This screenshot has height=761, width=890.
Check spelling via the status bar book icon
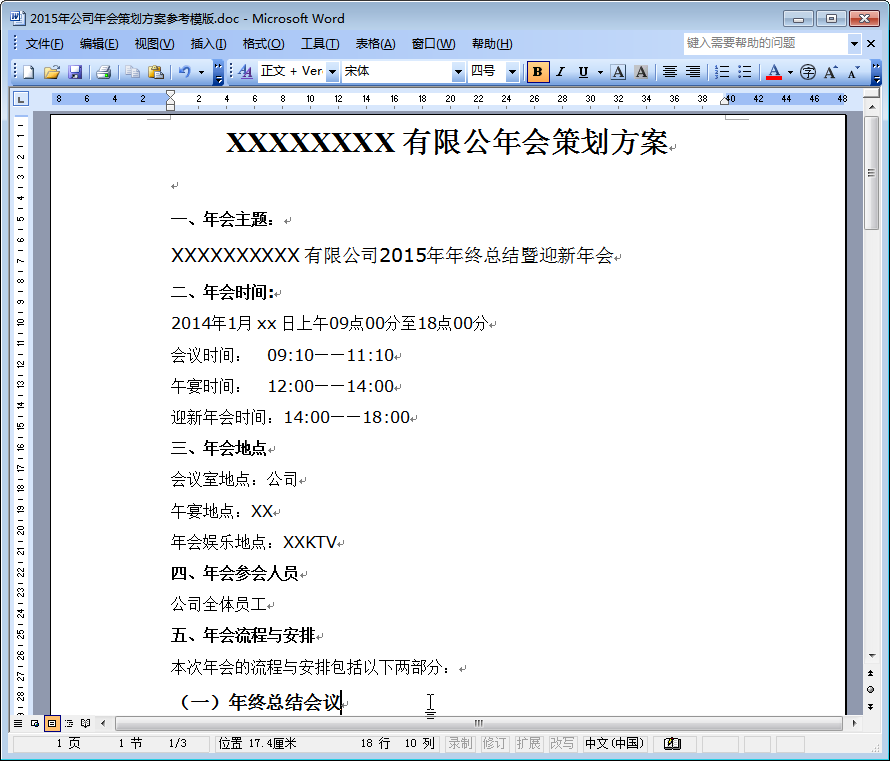point(672,743)
